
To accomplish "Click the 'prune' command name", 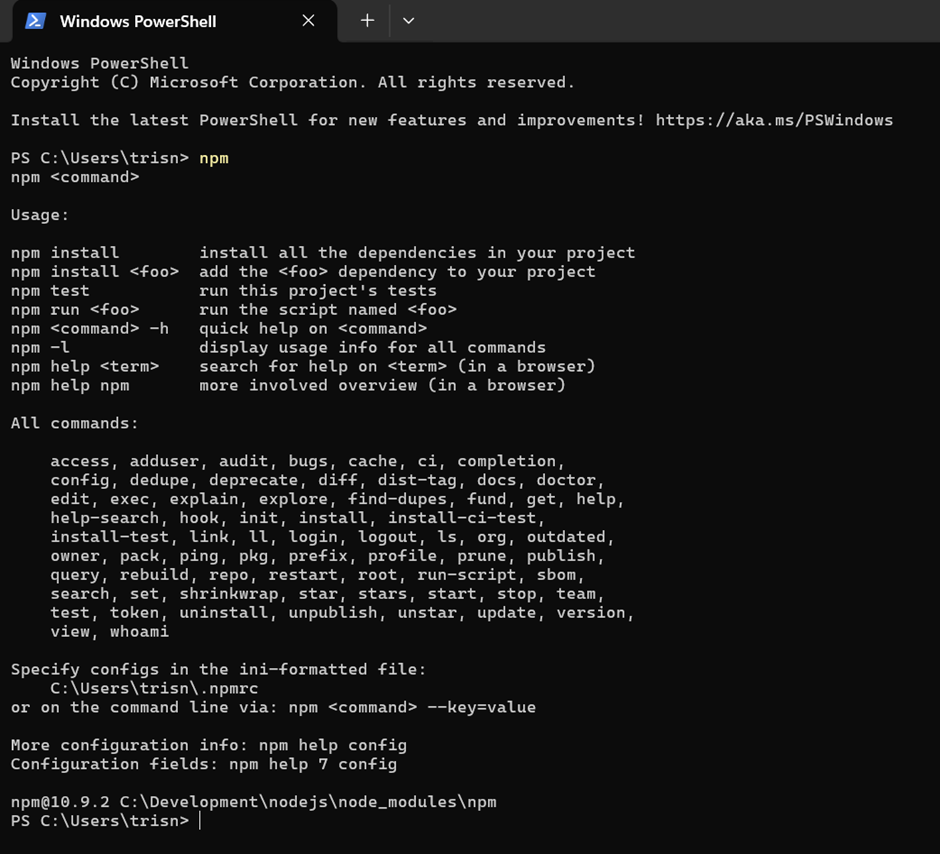I will coord(482,556).
